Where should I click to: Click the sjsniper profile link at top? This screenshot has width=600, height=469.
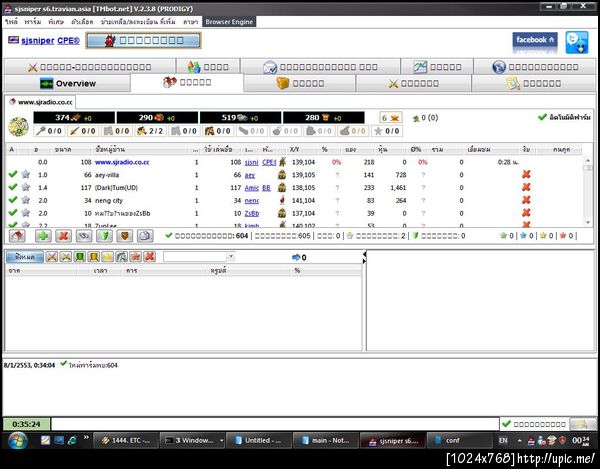click(x=38, y=41)
